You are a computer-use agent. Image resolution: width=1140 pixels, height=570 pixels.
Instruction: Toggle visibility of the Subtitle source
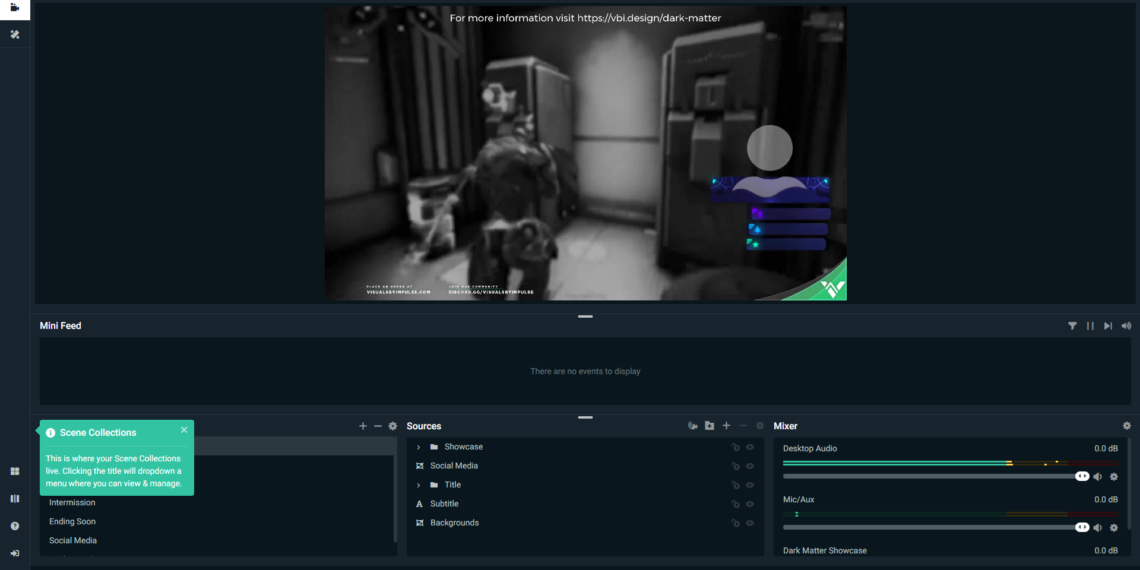(750, 504)
